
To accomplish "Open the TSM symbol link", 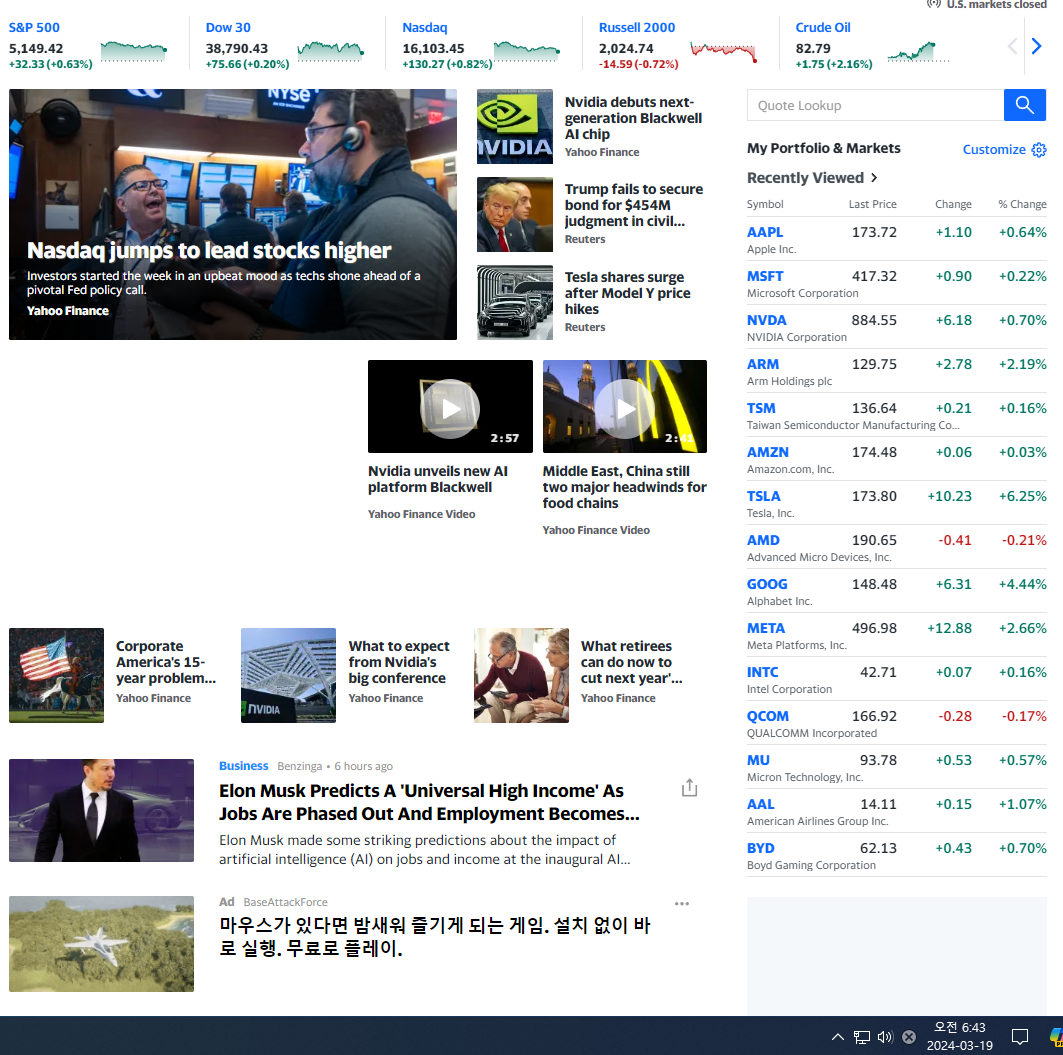I will tap(761, 408).
